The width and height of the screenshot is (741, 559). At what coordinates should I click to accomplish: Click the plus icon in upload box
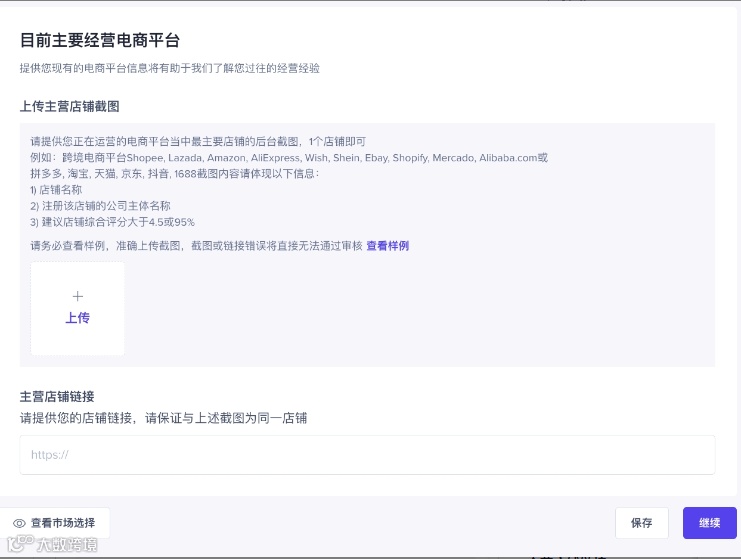(x=78, y=296)
